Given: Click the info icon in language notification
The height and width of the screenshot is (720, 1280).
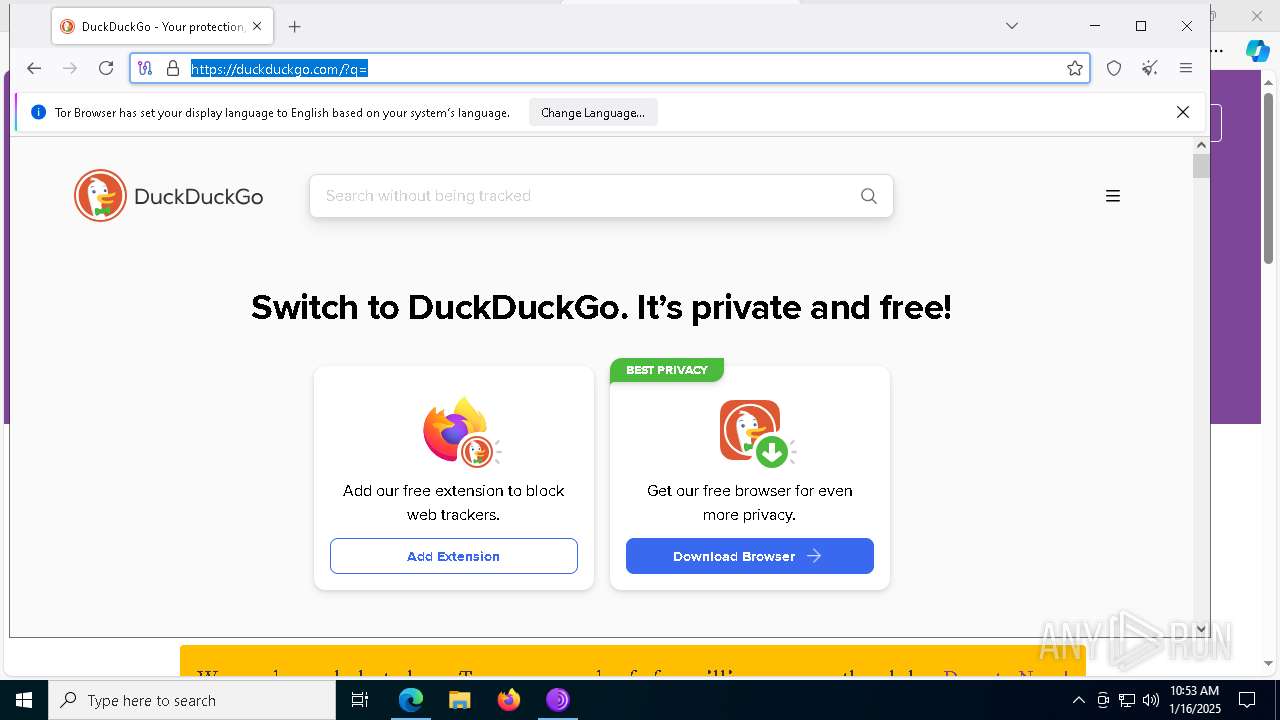Looking at the screenshot, I should pos(38,112).
